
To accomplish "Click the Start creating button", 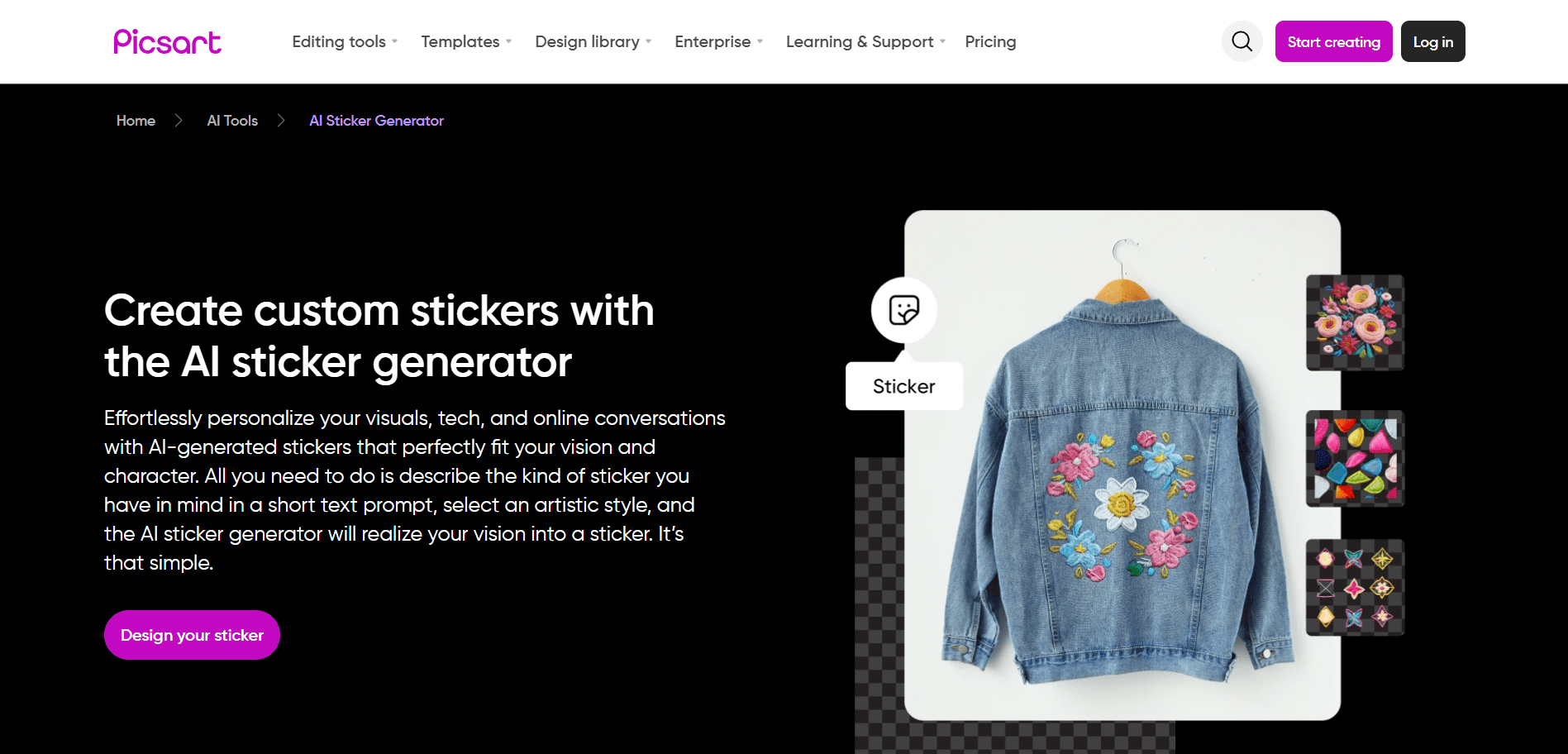I will (1333, 41).
